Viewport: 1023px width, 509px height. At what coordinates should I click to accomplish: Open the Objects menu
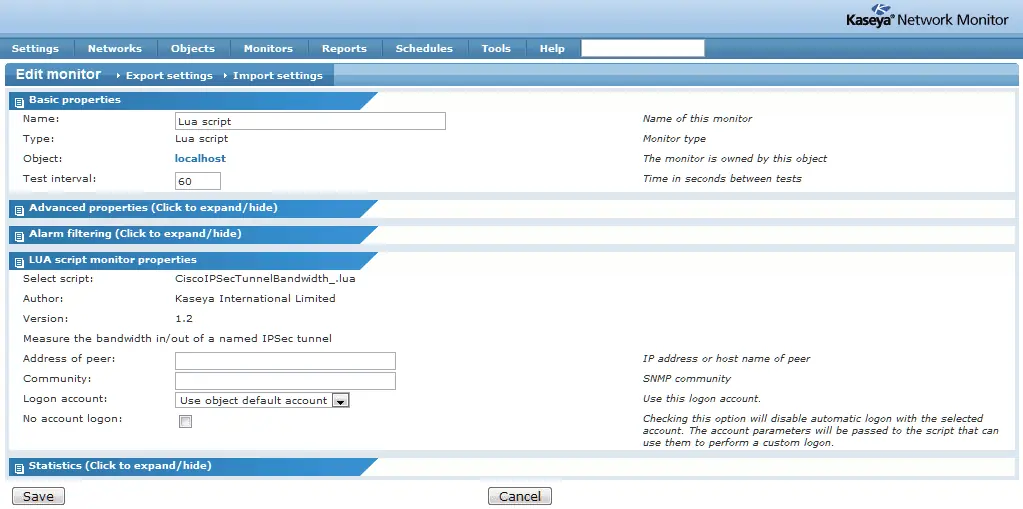[x=192, y=48]
